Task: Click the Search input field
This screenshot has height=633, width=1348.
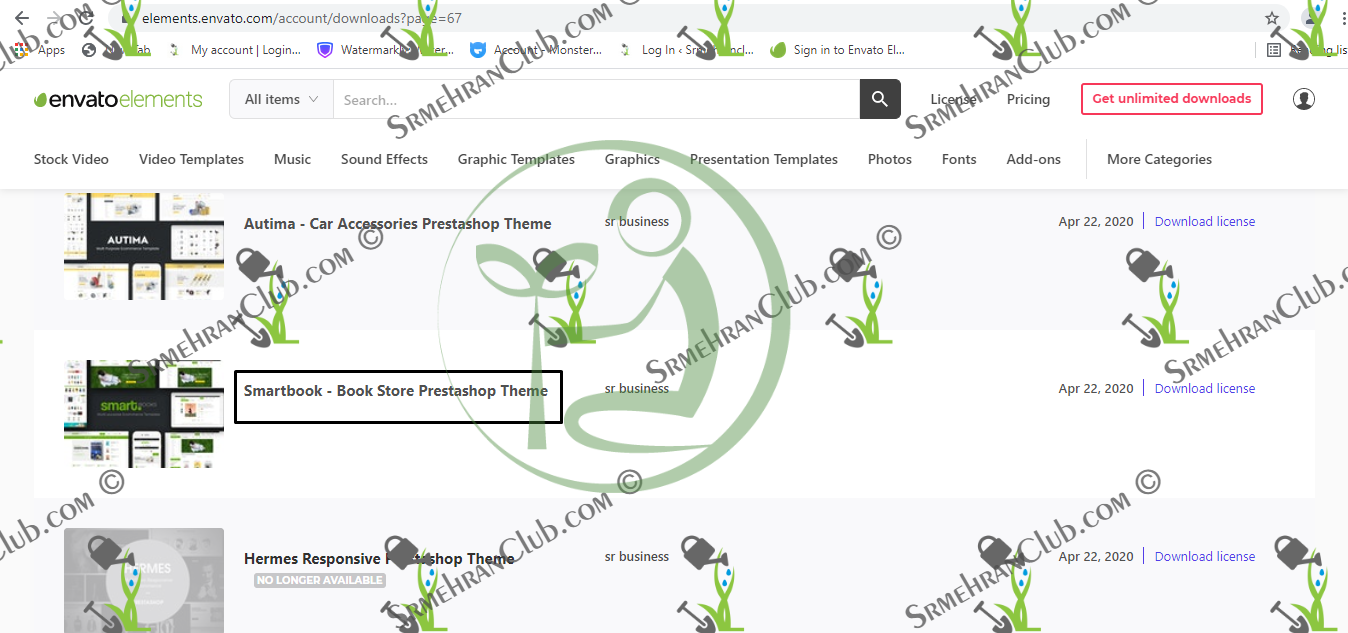Action: (x=596, y=99)
